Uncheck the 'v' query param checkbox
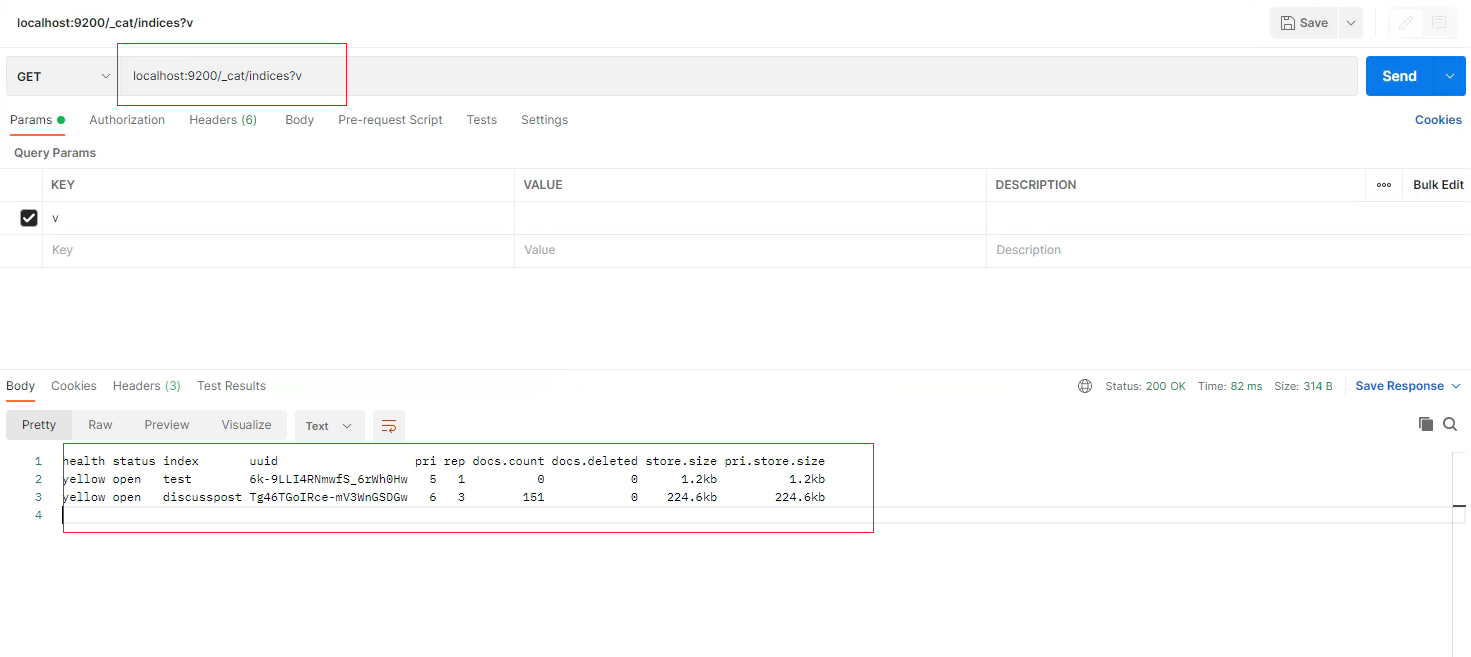 coord(29,218)
